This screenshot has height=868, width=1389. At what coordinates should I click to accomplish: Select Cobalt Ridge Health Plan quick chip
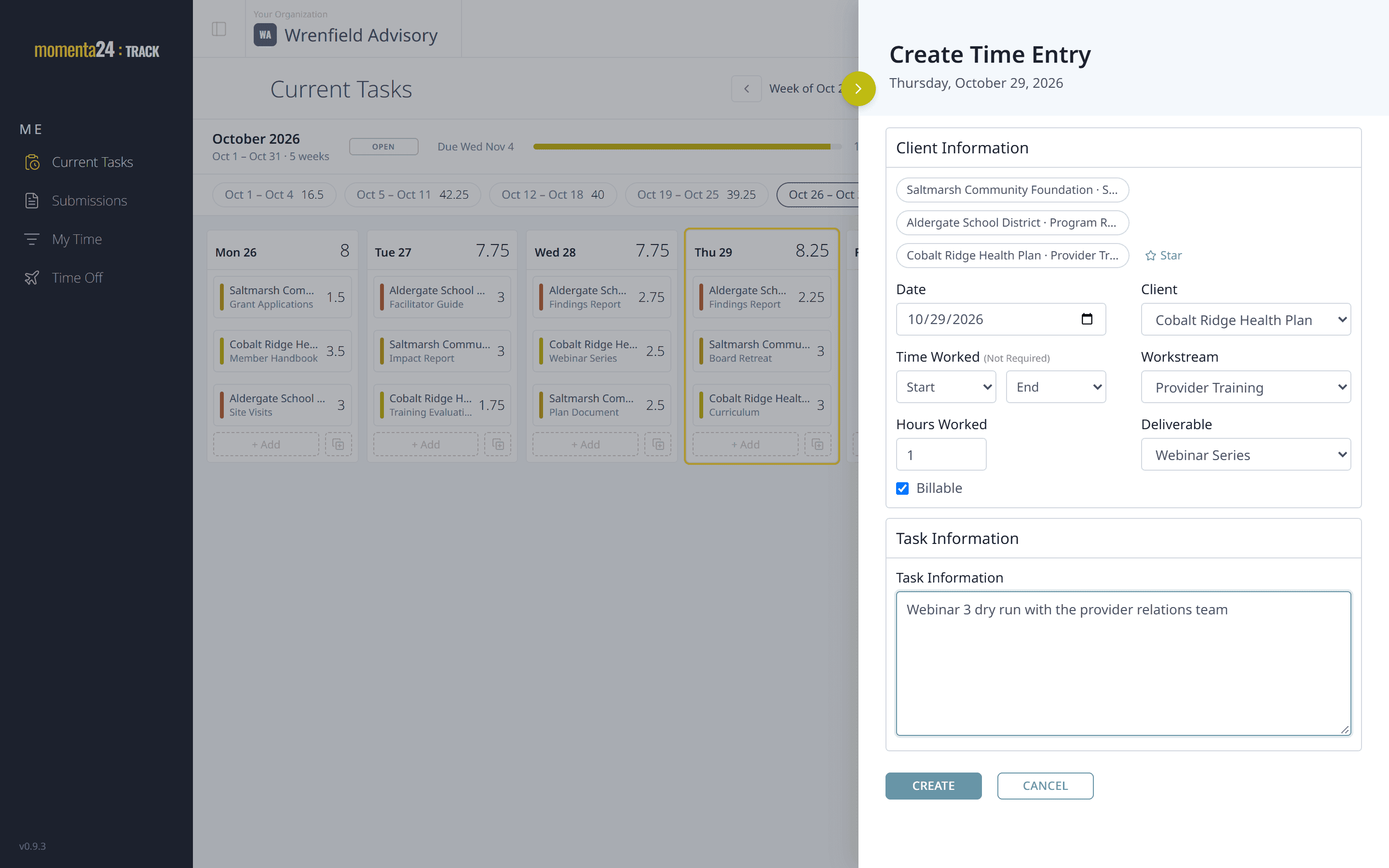point(1012,256)
